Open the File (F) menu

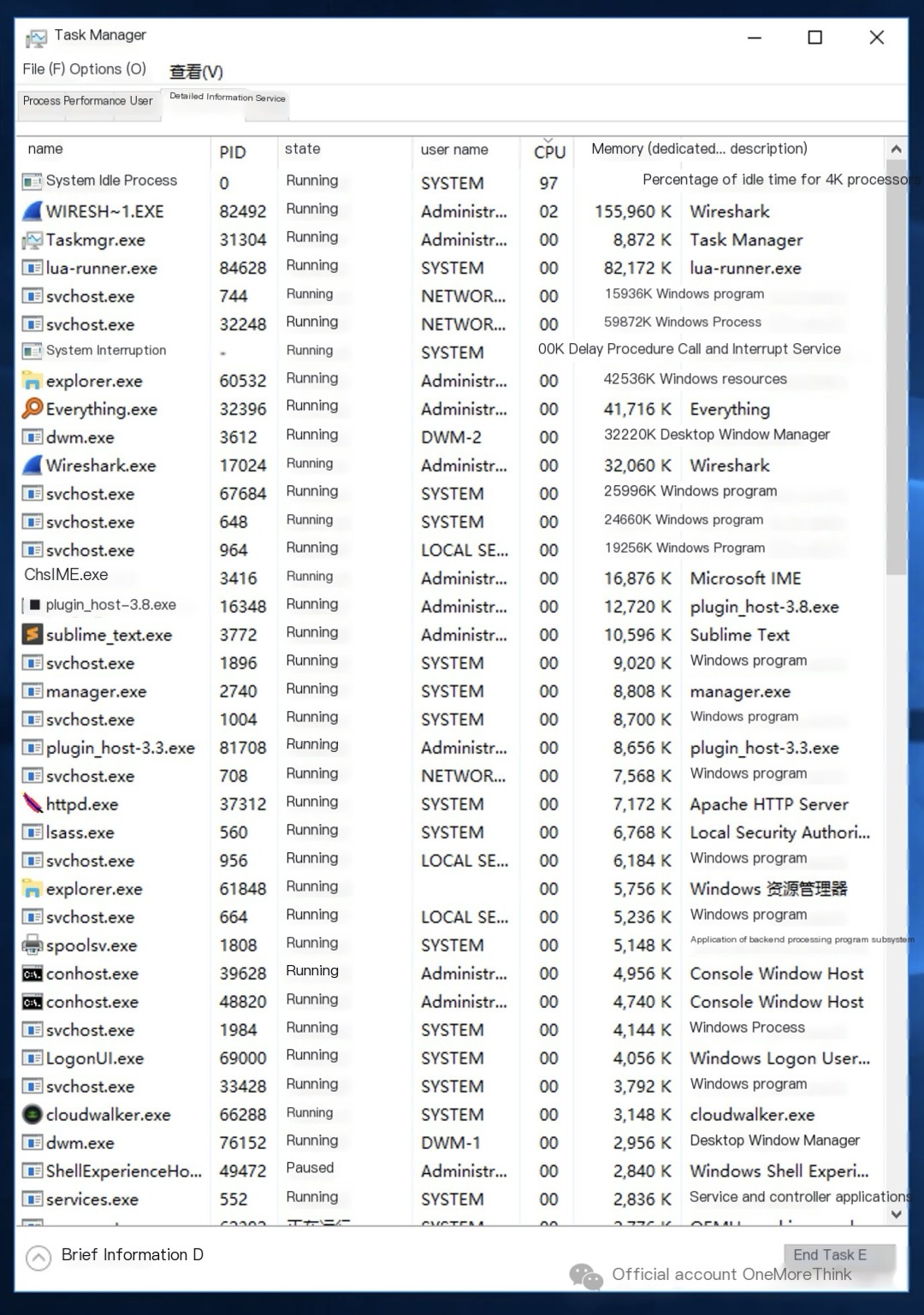(x=44, y=69)
